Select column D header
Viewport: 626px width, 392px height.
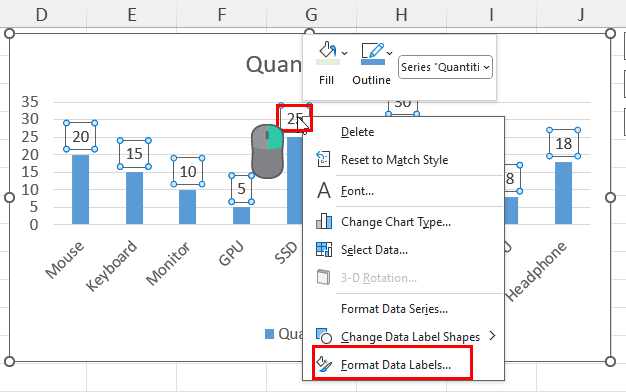pyautogui.click(x=42, y=15)
